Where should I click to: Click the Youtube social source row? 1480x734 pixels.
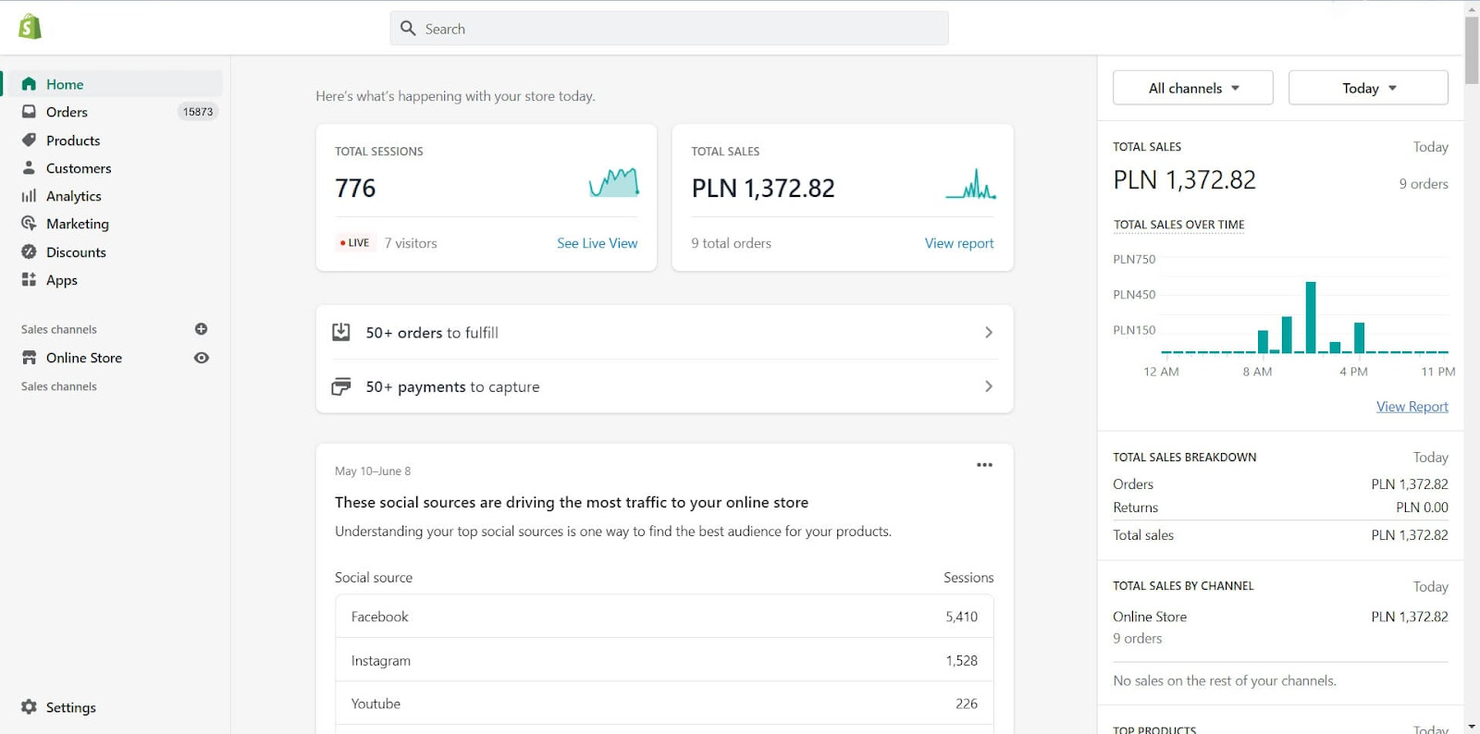(664, 703)
